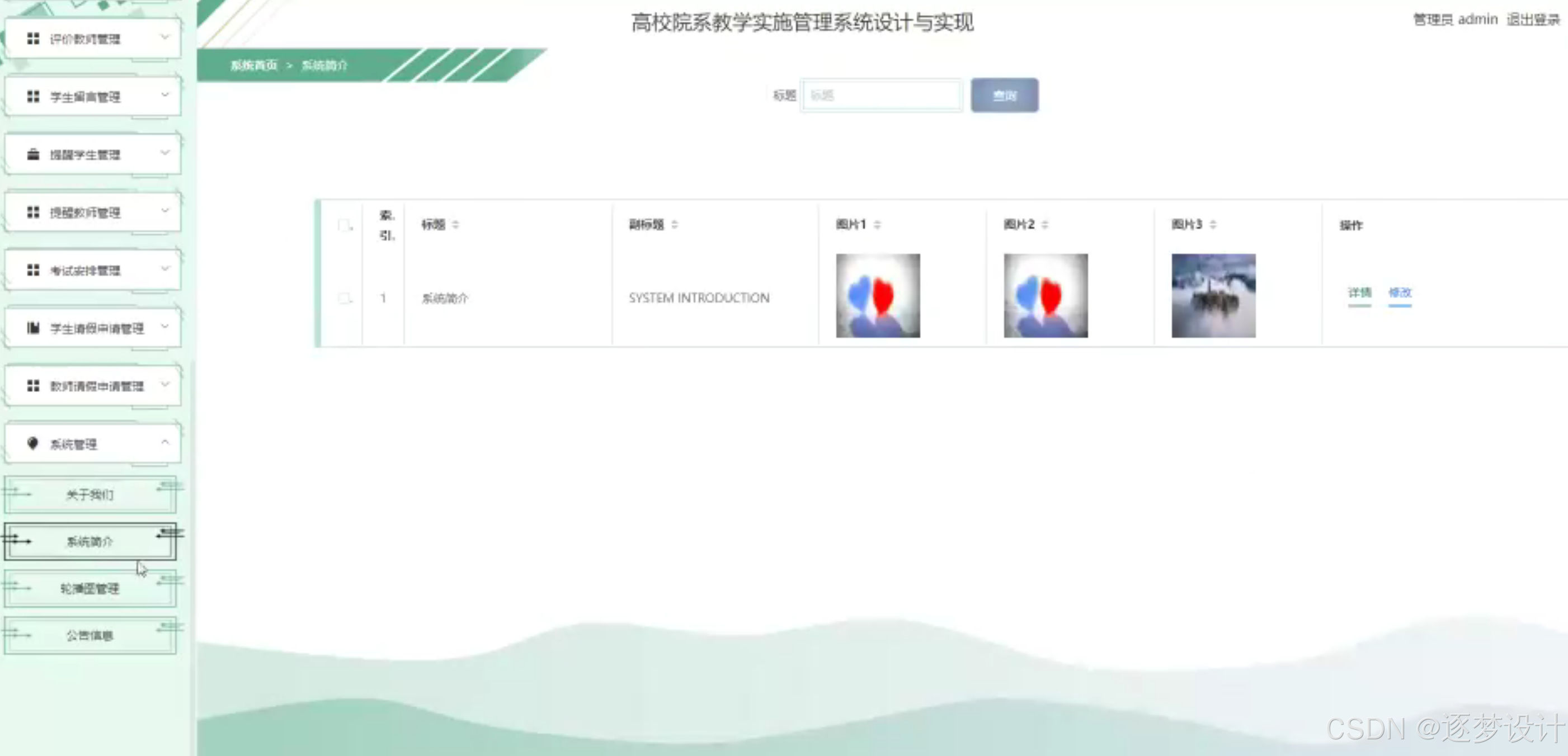Toggle sorting on the 副标题 column
The height and width of the screenshot is (756, 1568).
coord(675,224)
